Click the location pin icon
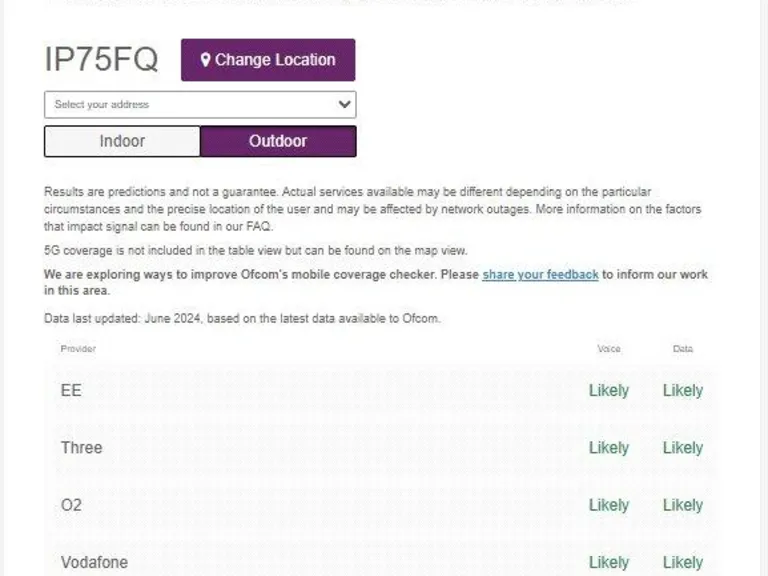The width and height of the screenshot is (768, 576). point(205,60)
